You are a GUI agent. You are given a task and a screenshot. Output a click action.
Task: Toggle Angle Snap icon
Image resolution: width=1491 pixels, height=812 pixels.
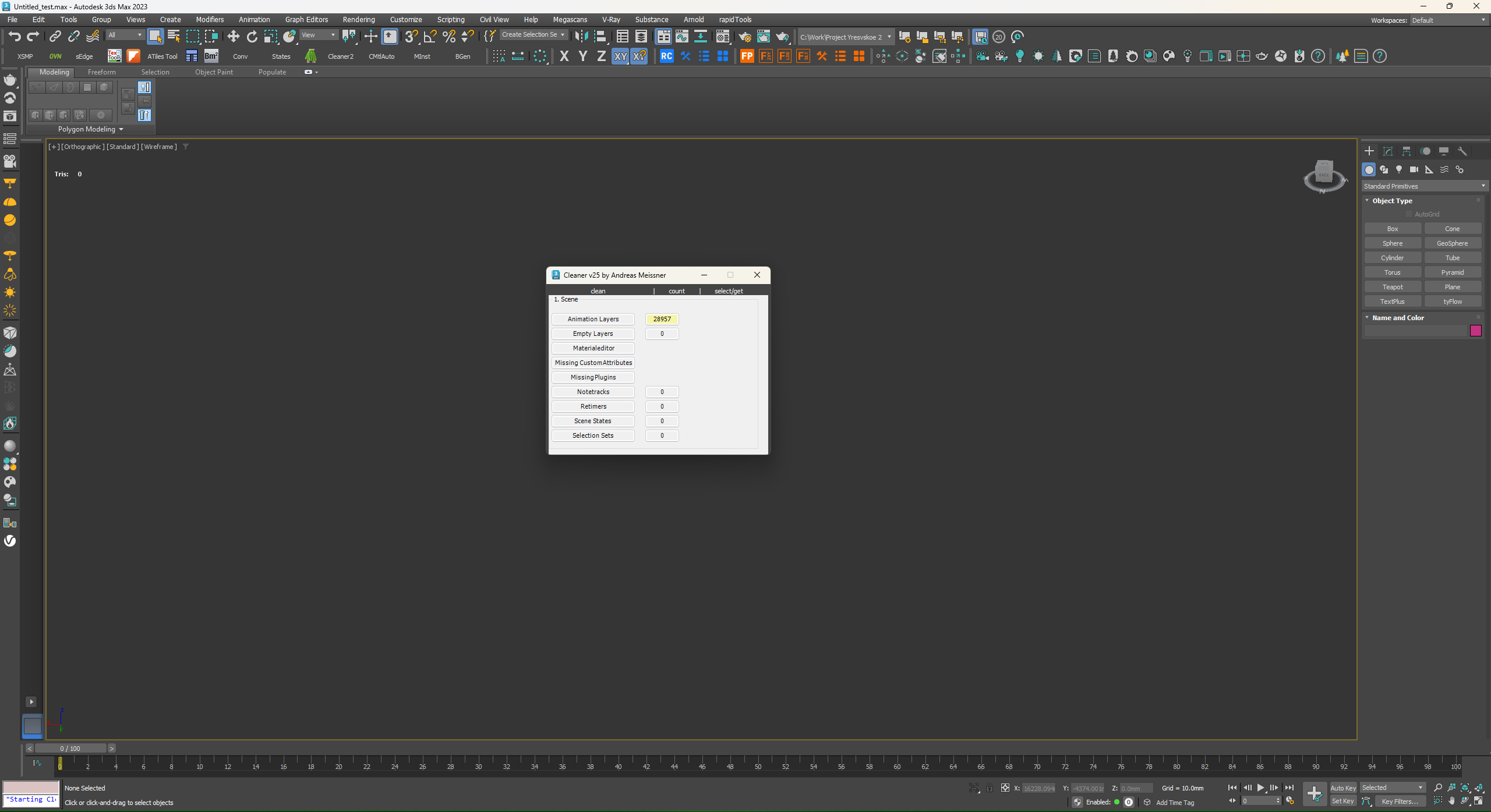pyautogui.click(x=430, y=37)
